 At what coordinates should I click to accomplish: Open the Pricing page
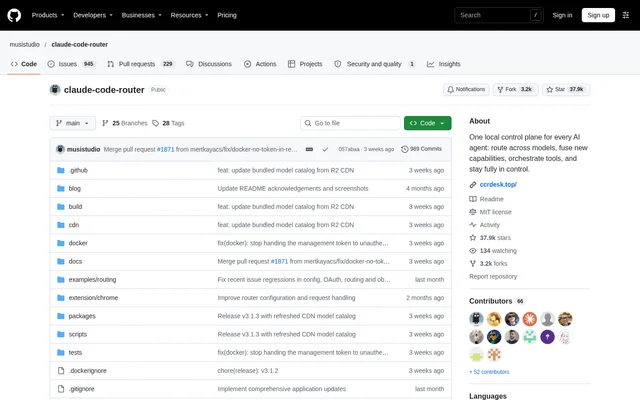click(227, 15)
